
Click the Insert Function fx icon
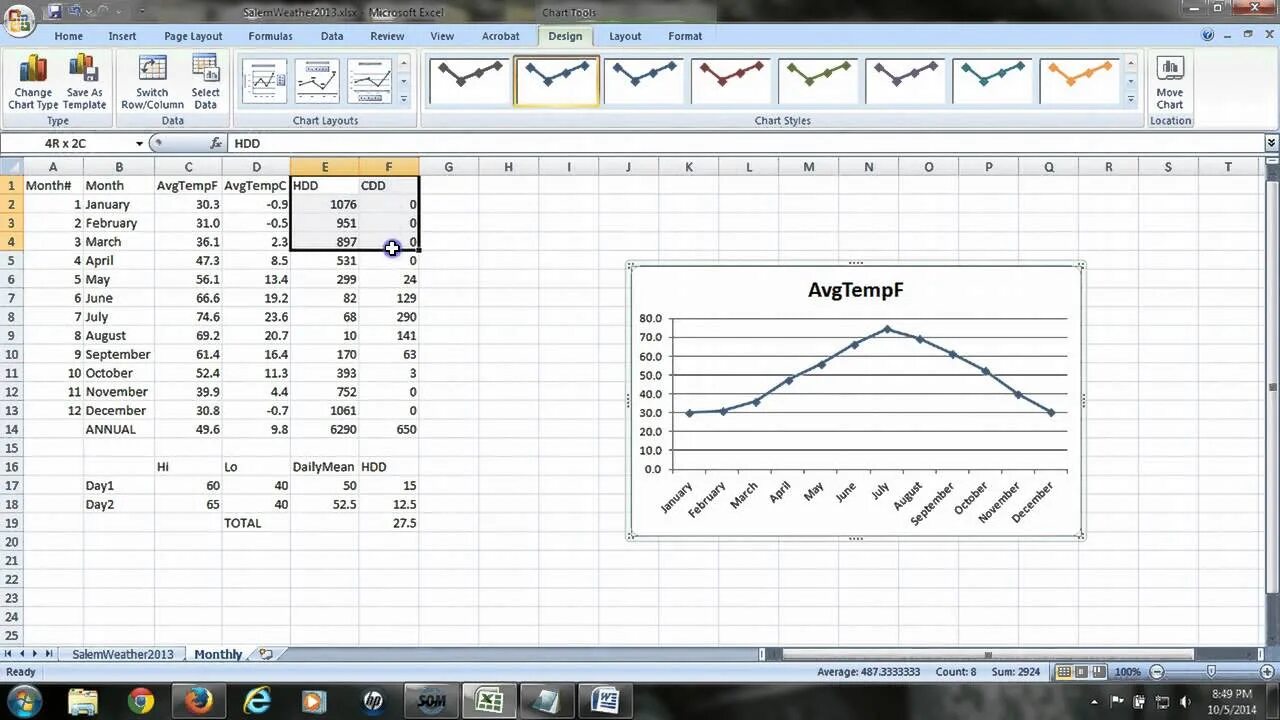tap(216, 144)
